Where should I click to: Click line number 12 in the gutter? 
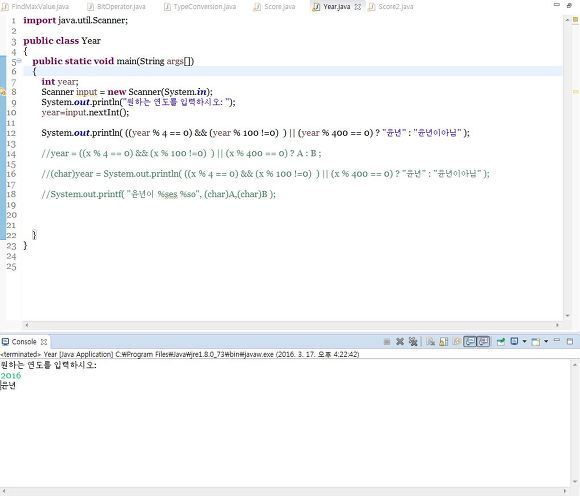pos(11,133)
